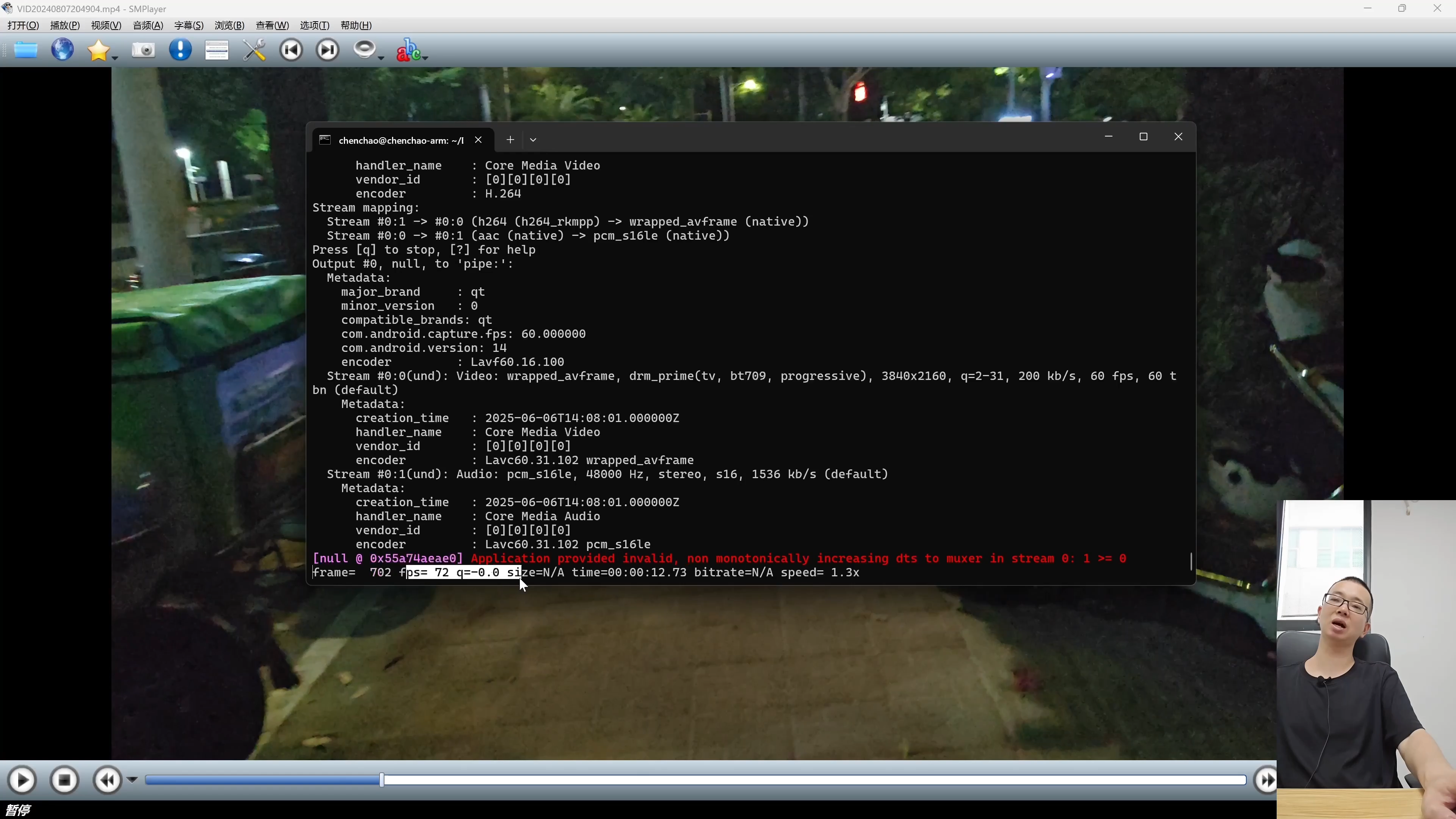Screen dimensions: 1456x819
Task: Click the terminal scrollbar thumb
Action: pyautogui.click(x=1191, y=561)
